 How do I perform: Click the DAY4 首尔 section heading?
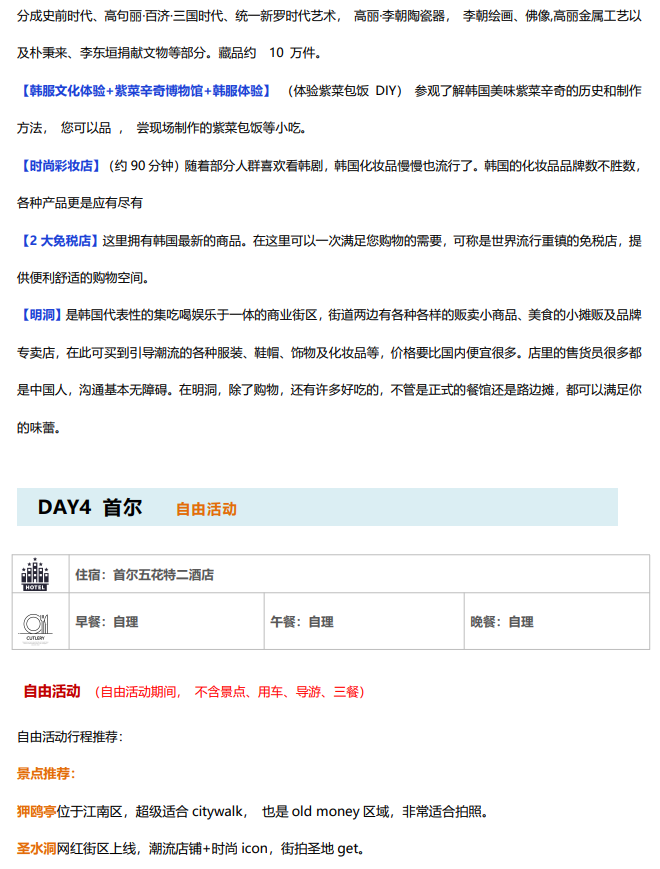(90, 507)
